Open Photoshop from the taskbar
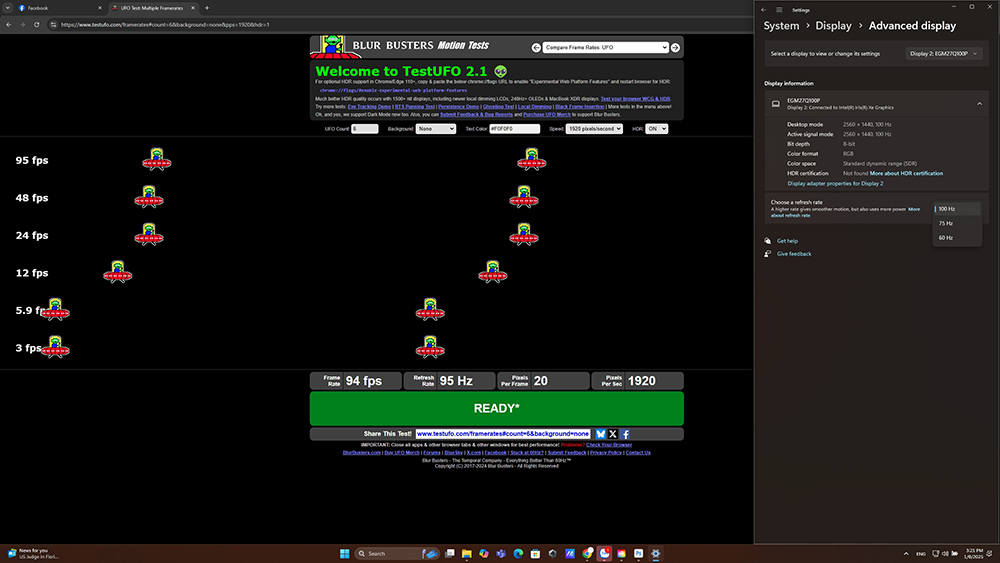This screenshot has height=563, width=1000. click(638, 553)
